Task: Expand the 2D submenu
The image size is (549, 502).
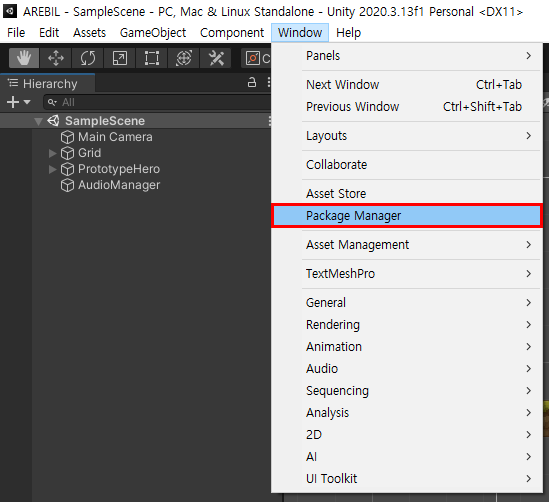Action: coord(407,434)
